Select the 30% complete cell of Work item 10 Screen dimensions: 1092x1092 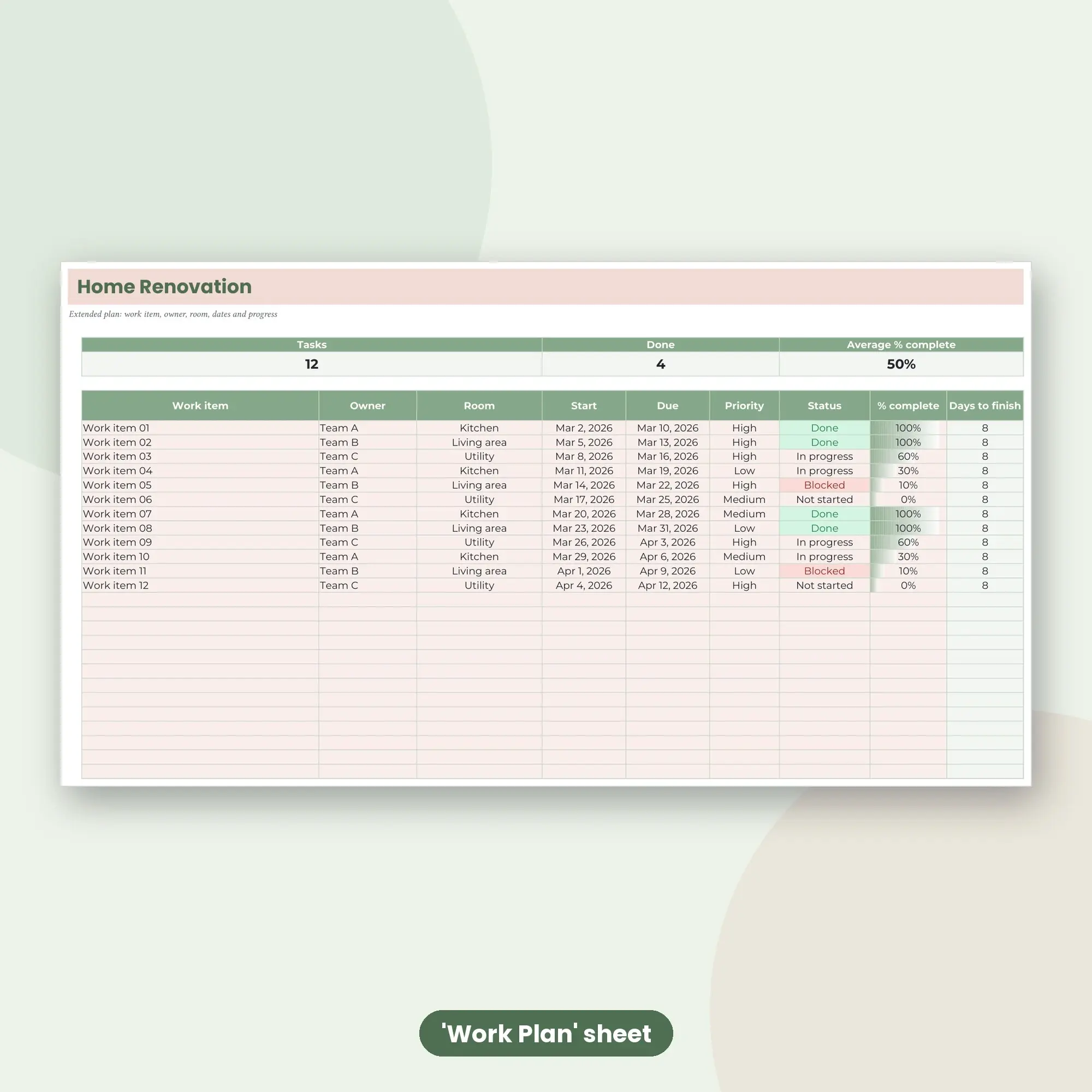pyautogui.click(x=909, y=556)
